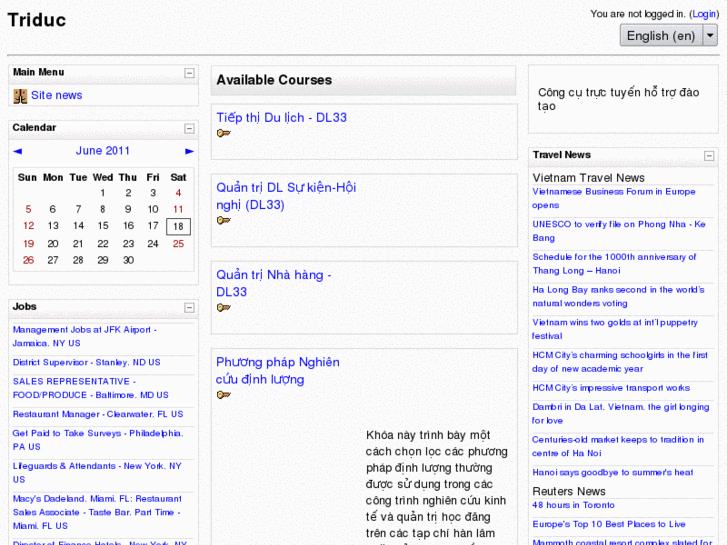
Task: Hide the Travel News block
Action: click(709, 156)
